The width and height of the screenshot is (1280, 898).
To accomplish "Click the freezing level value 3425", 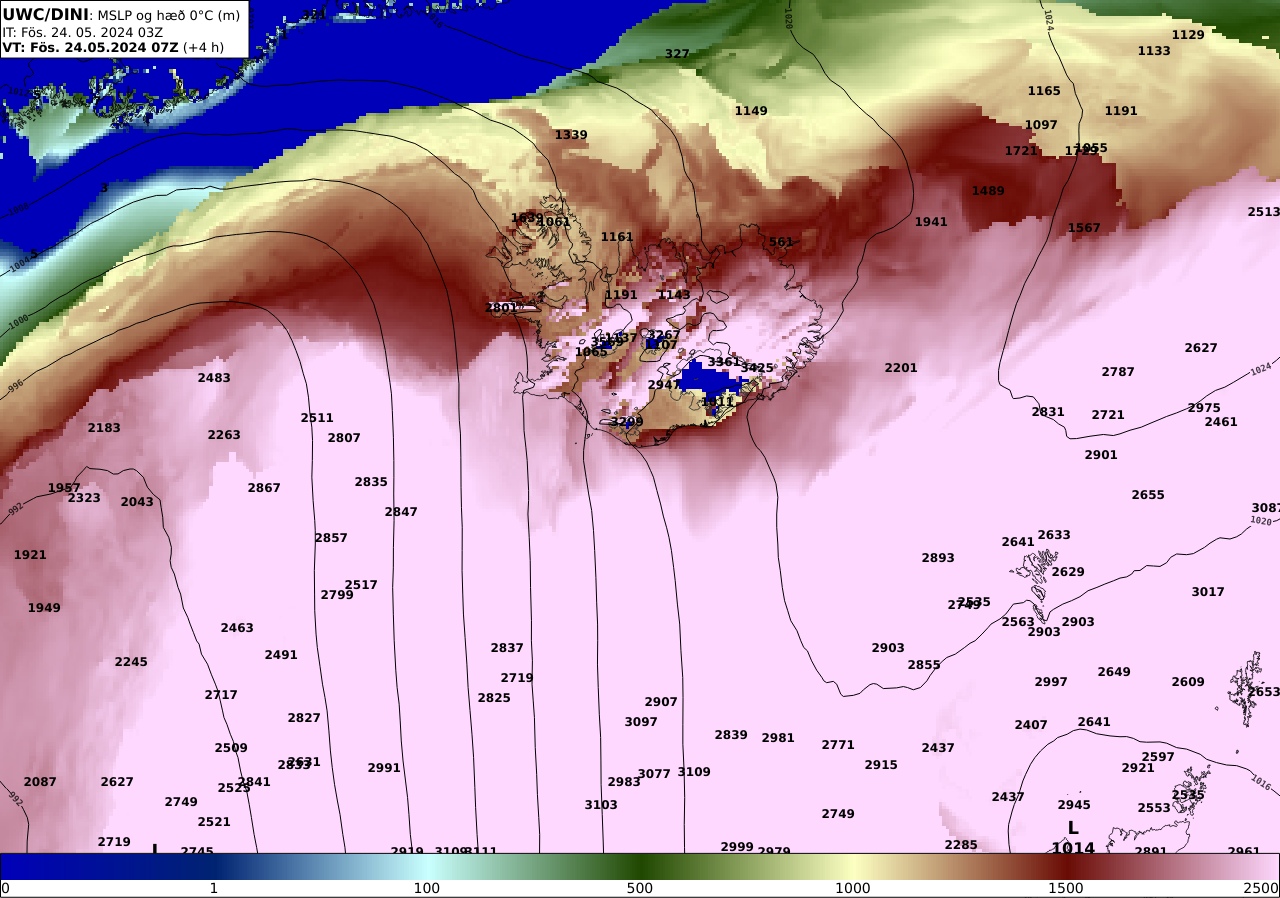I will [757, 368].
